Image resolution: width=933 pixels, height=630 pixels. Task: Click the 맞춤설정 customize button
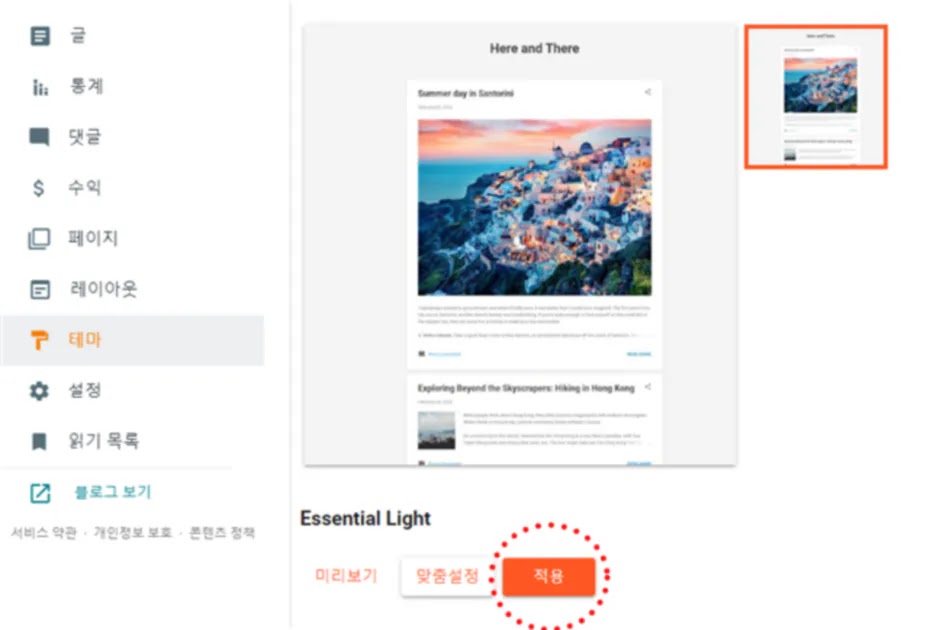[x=447, y=576]
